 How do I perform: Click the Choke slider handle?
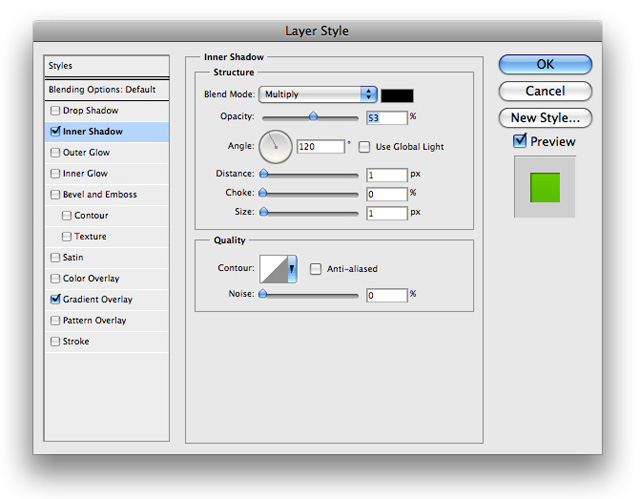click(x=263, y=193)
